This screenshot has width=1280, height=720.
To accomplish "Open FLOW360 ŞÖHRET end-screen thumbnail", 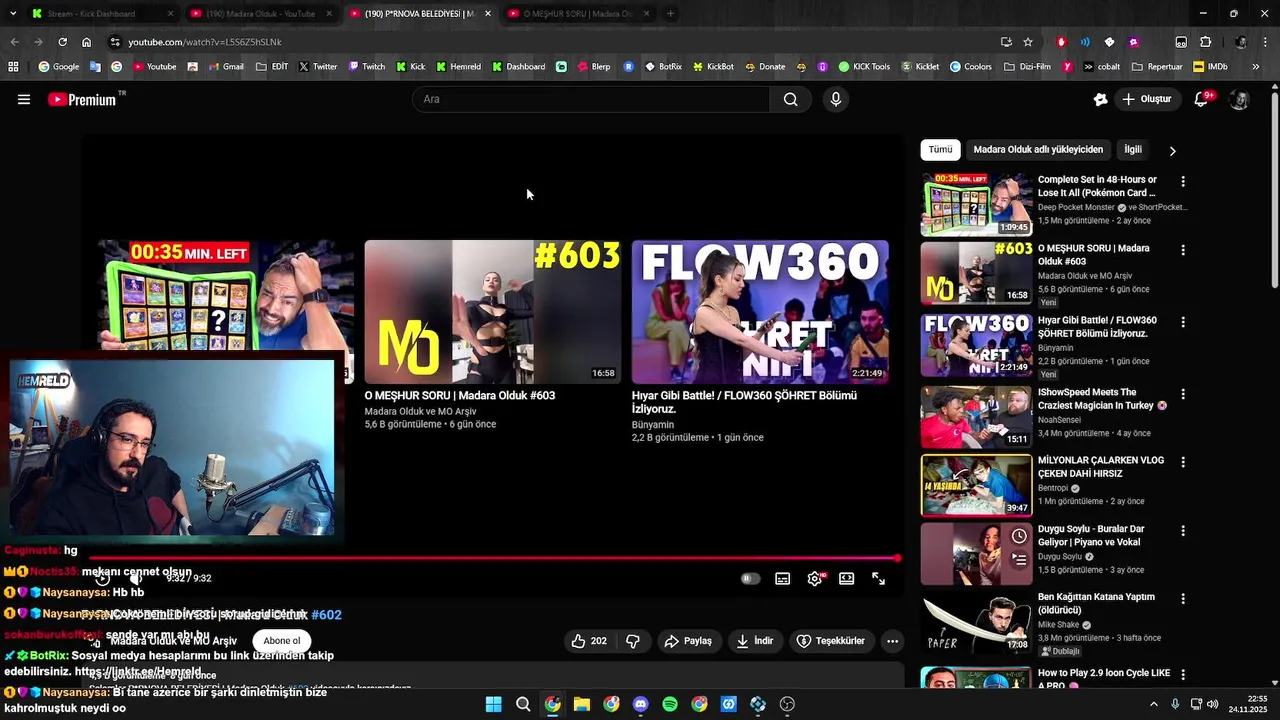I will [x=760, y=312].
